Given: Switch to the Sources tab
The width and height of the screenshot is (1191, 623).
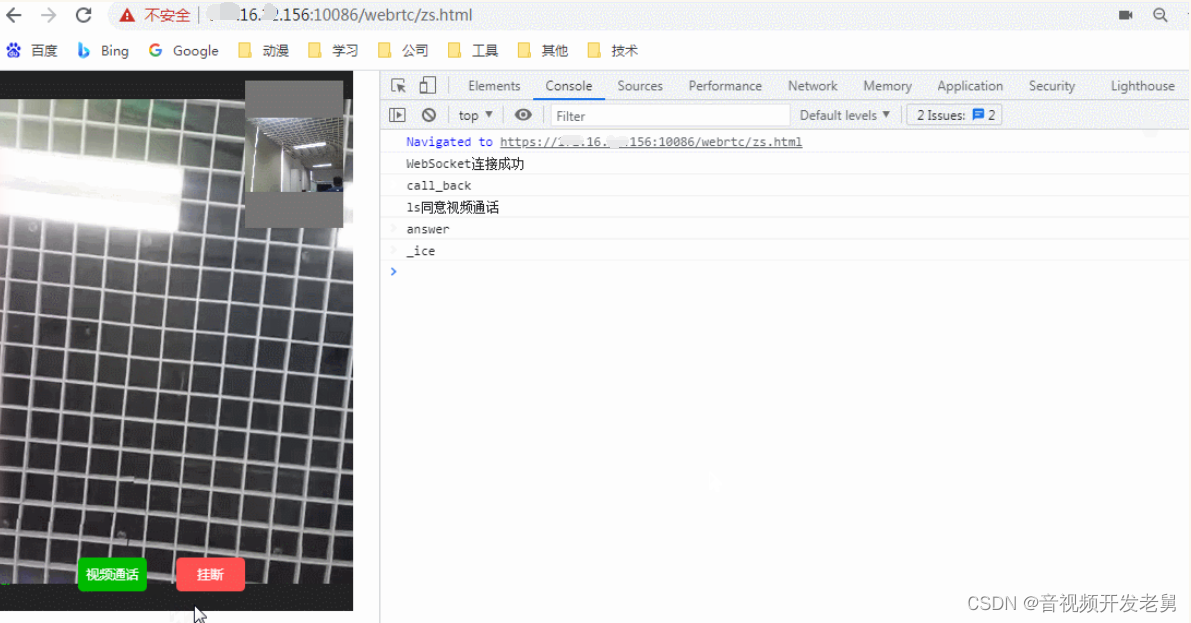Looking at the screenshot, I should 640,86.
